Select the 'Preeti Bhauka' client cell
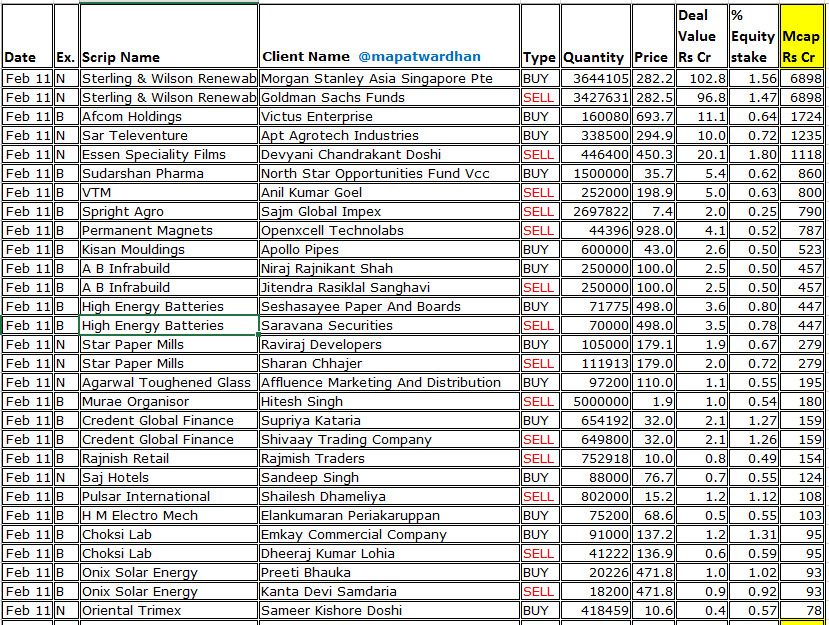Image resolution: width=829 pixels, height=625 pixels. pyautogui.click(x=390, y=573)
